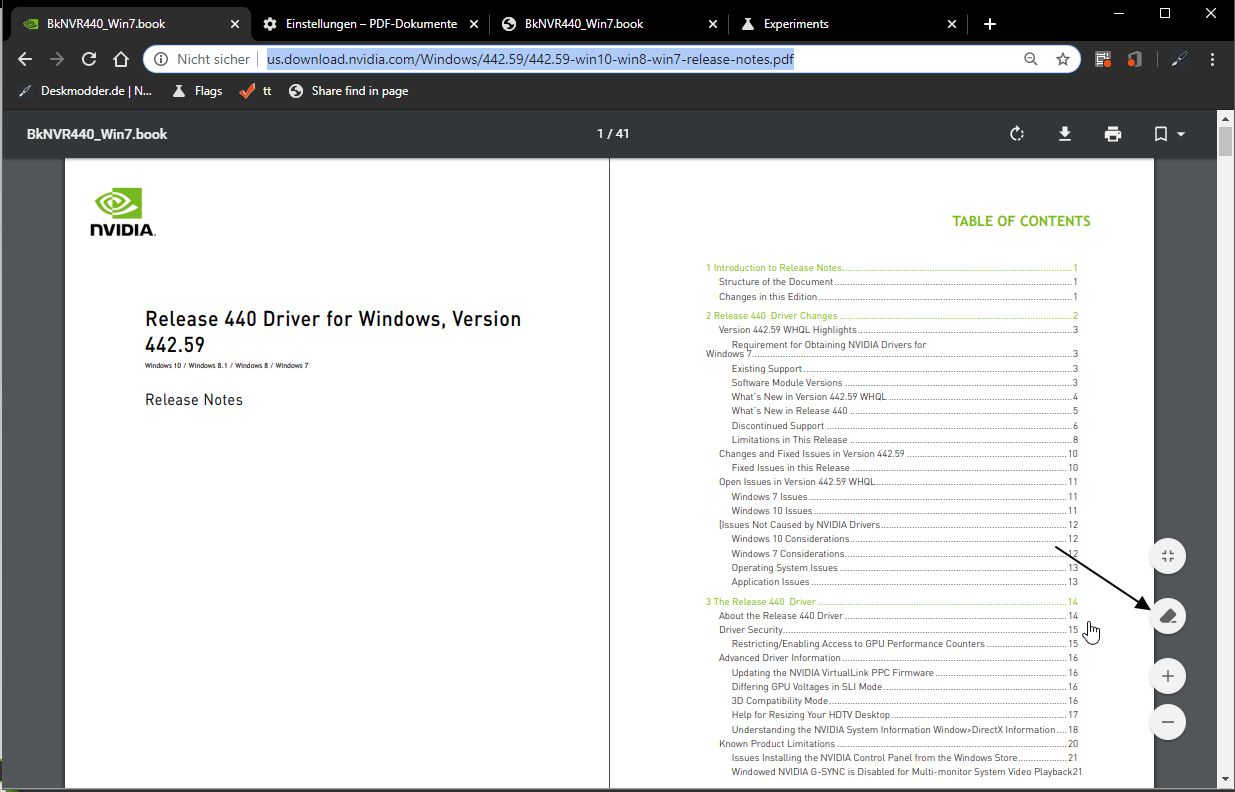
Task: Open '1 Introduction to Release Notes' entry
Action: point(891,268)
